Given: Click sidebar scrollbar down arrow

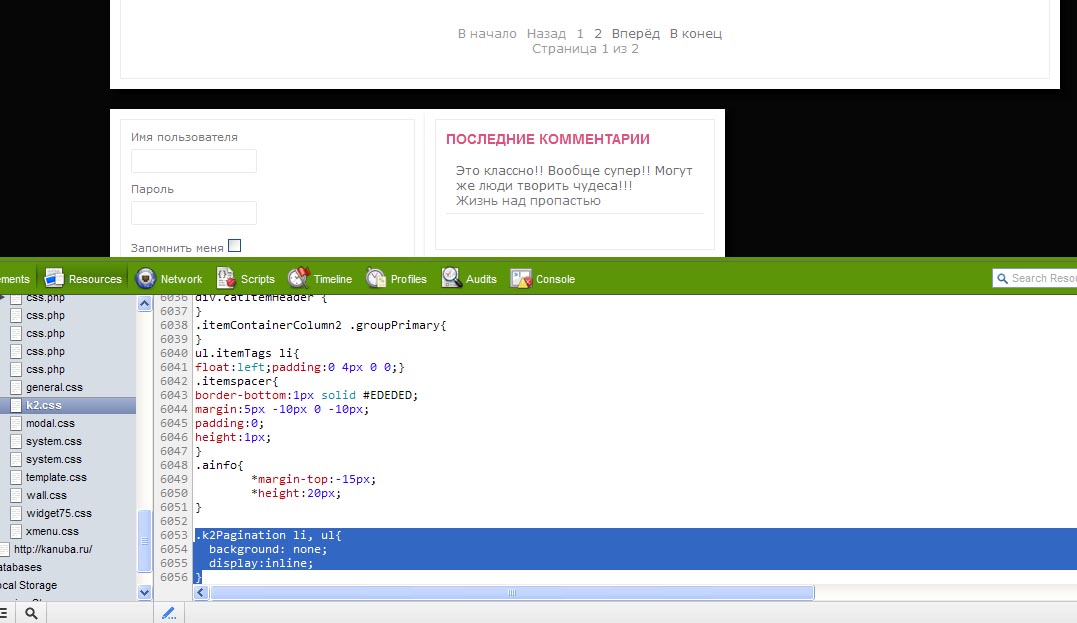Looking at the screenshot, I should coord(144,592).
